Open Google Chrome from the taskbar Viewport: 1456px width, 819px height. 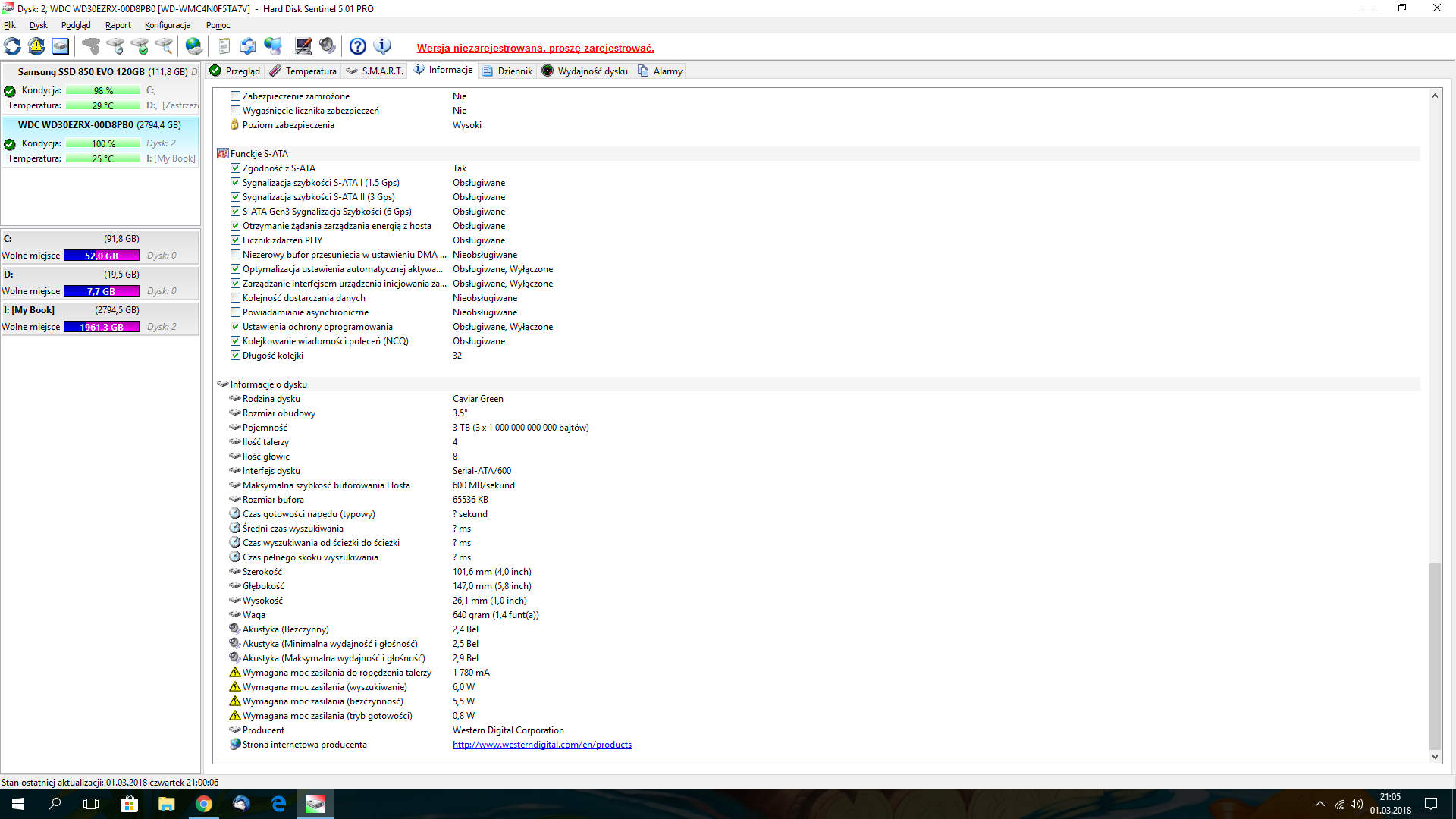[x=204, y=804]
